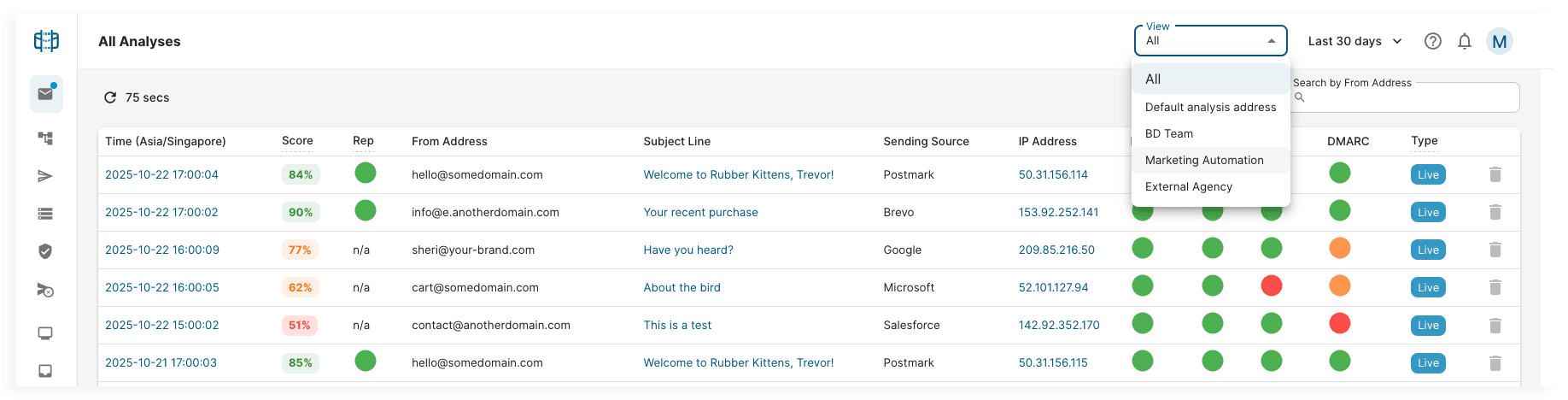This screenshot has height=400, width=1568.
Task: Open the notifications bell icon
Action: click(1465, 41)
